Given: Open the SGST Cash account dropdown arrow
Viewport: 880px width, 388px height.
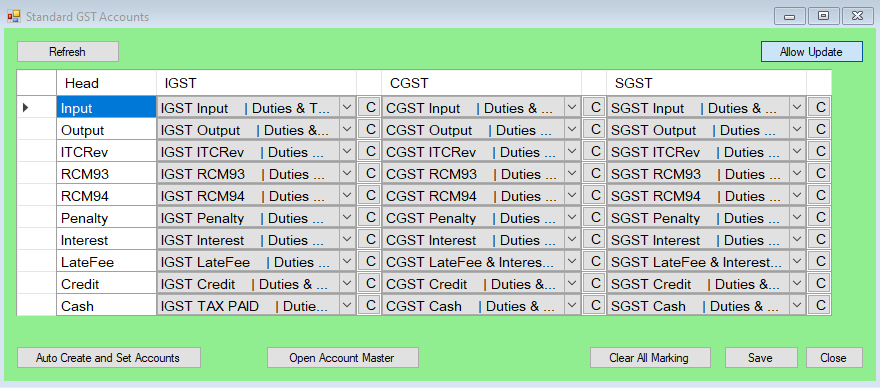Looking at the screenshot, I should (797, 305).
